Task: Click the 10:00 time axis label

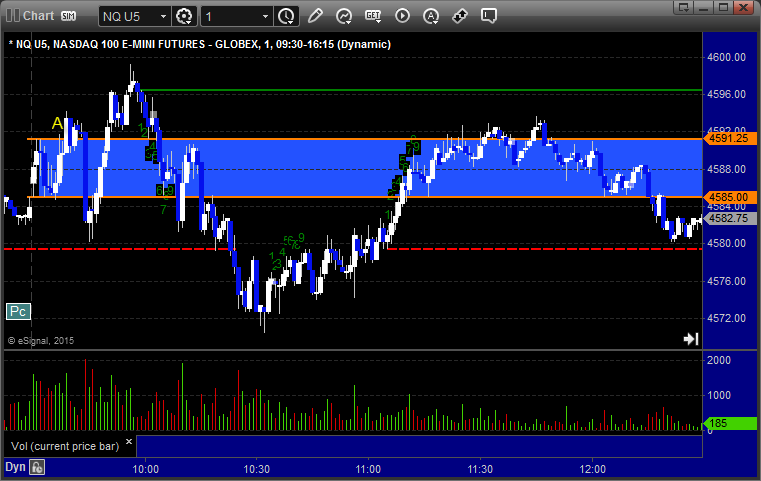Action: pos(146,469)
